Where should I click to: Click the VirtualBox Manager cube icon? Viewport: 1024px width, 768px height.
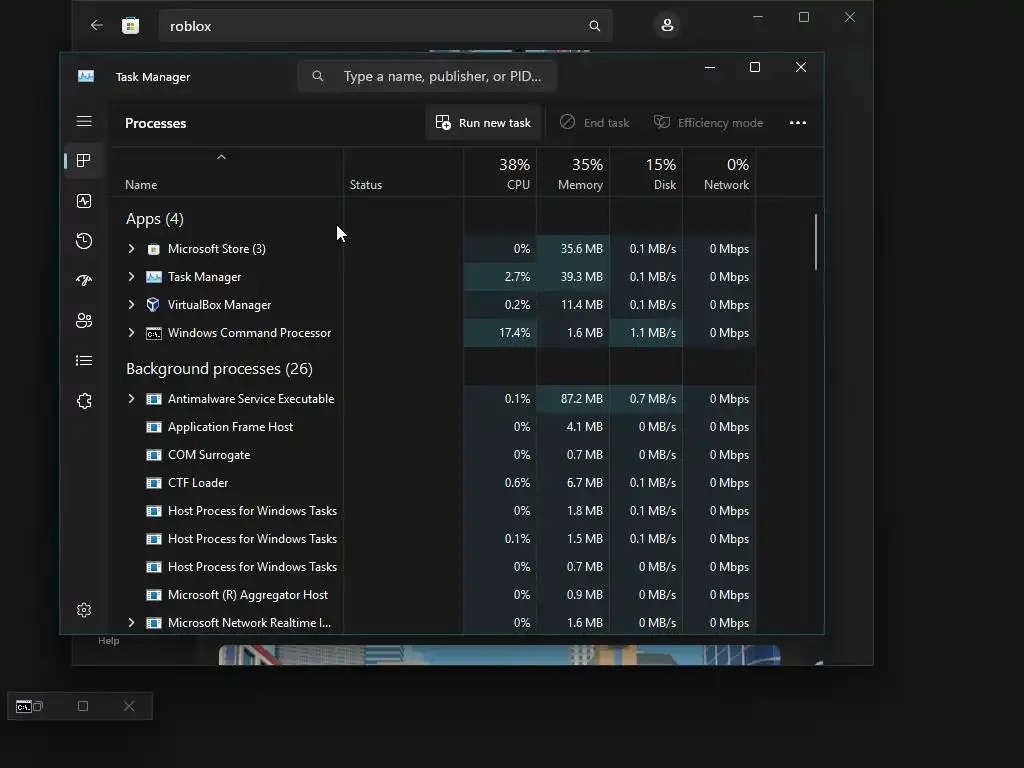click(x=153, y=305)
